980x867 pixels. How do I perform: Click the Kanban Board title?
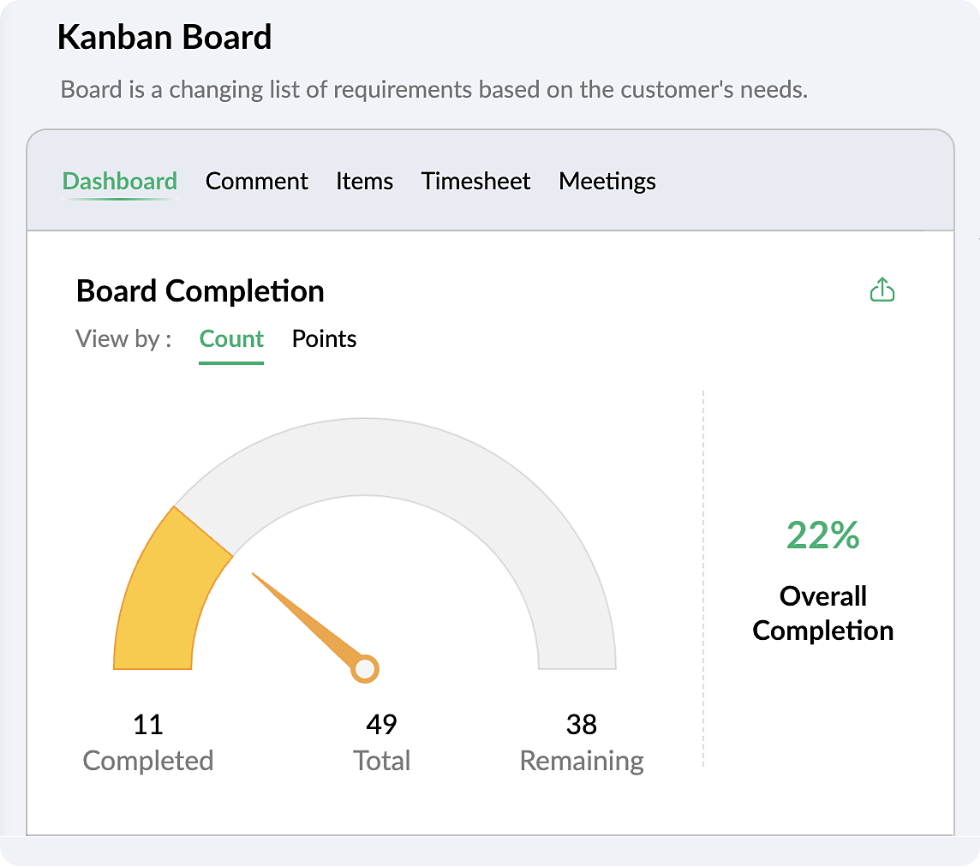[164, 37]
